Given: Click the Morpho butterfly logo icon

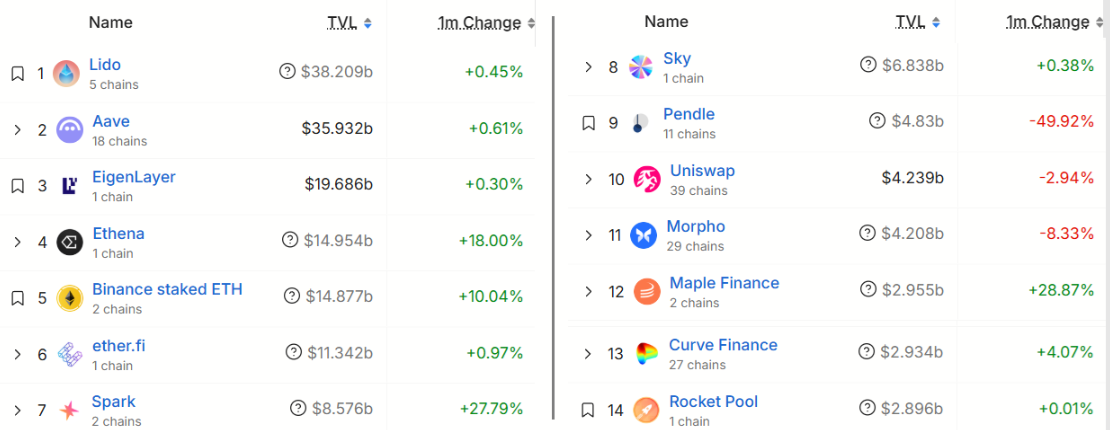Looking at the screenshot, I should [644, 236].
